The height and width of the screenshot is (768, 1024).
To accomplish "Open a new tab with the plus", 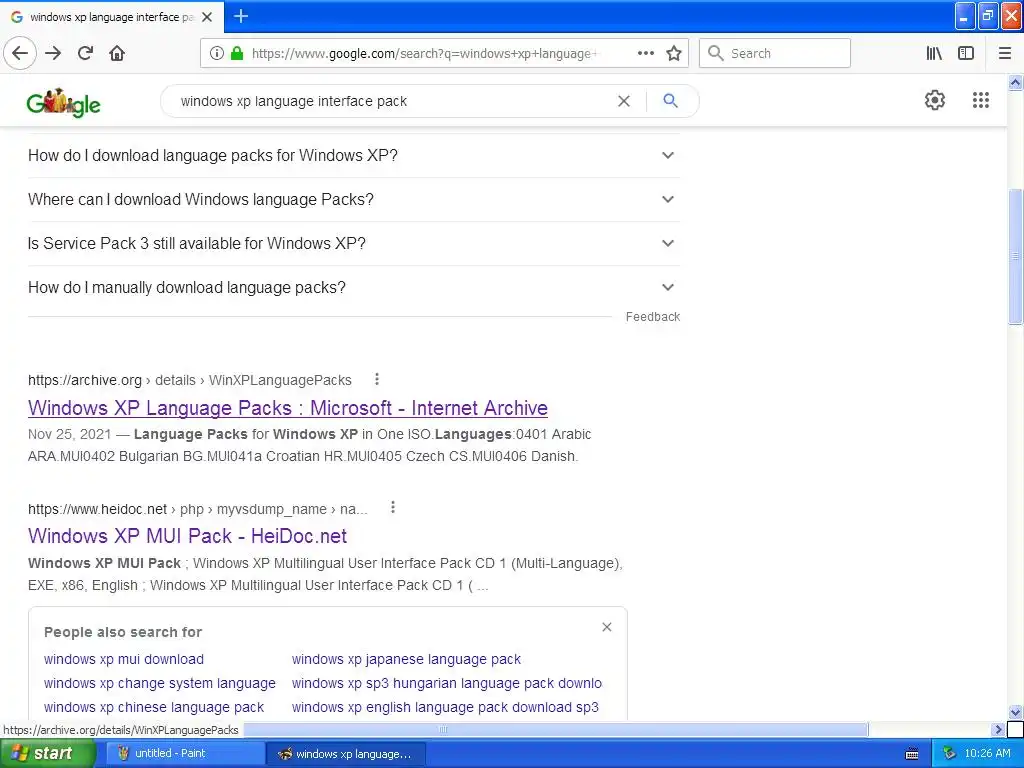I will [x=241, y=16].
